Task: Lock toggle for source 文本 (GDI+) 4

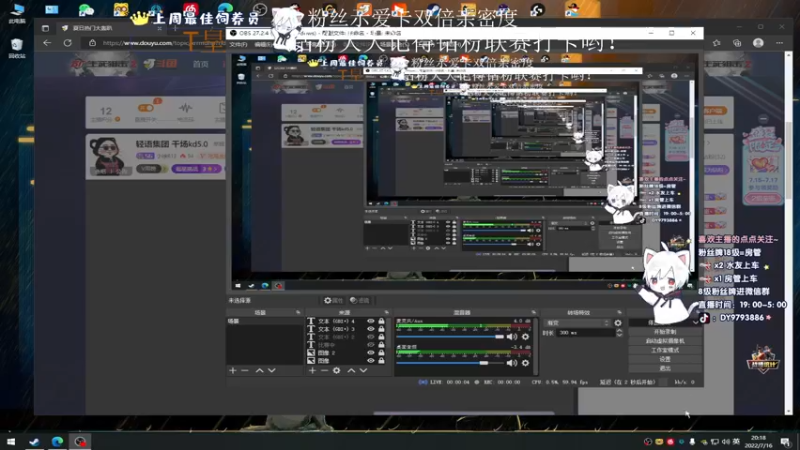Action: [x=381, y=321]
